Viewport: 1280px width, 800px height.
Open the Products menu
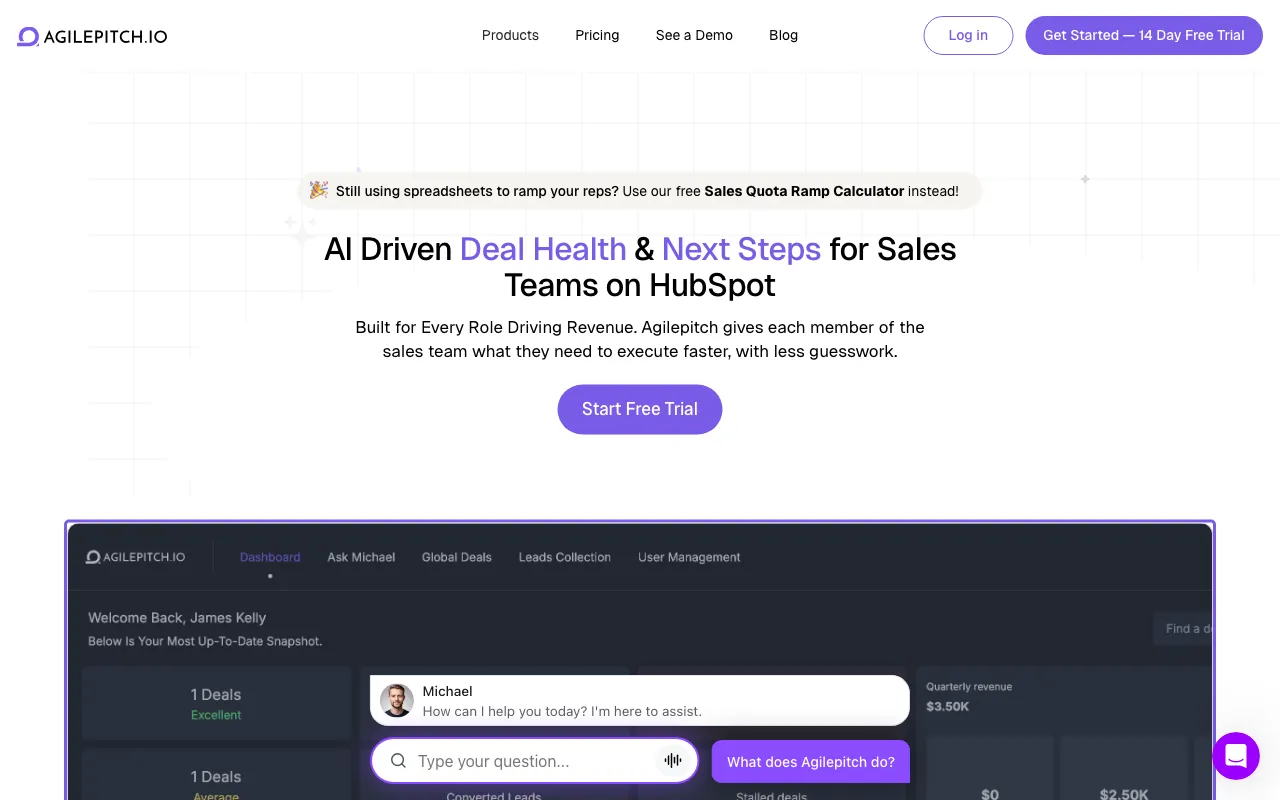pos(510,35)
